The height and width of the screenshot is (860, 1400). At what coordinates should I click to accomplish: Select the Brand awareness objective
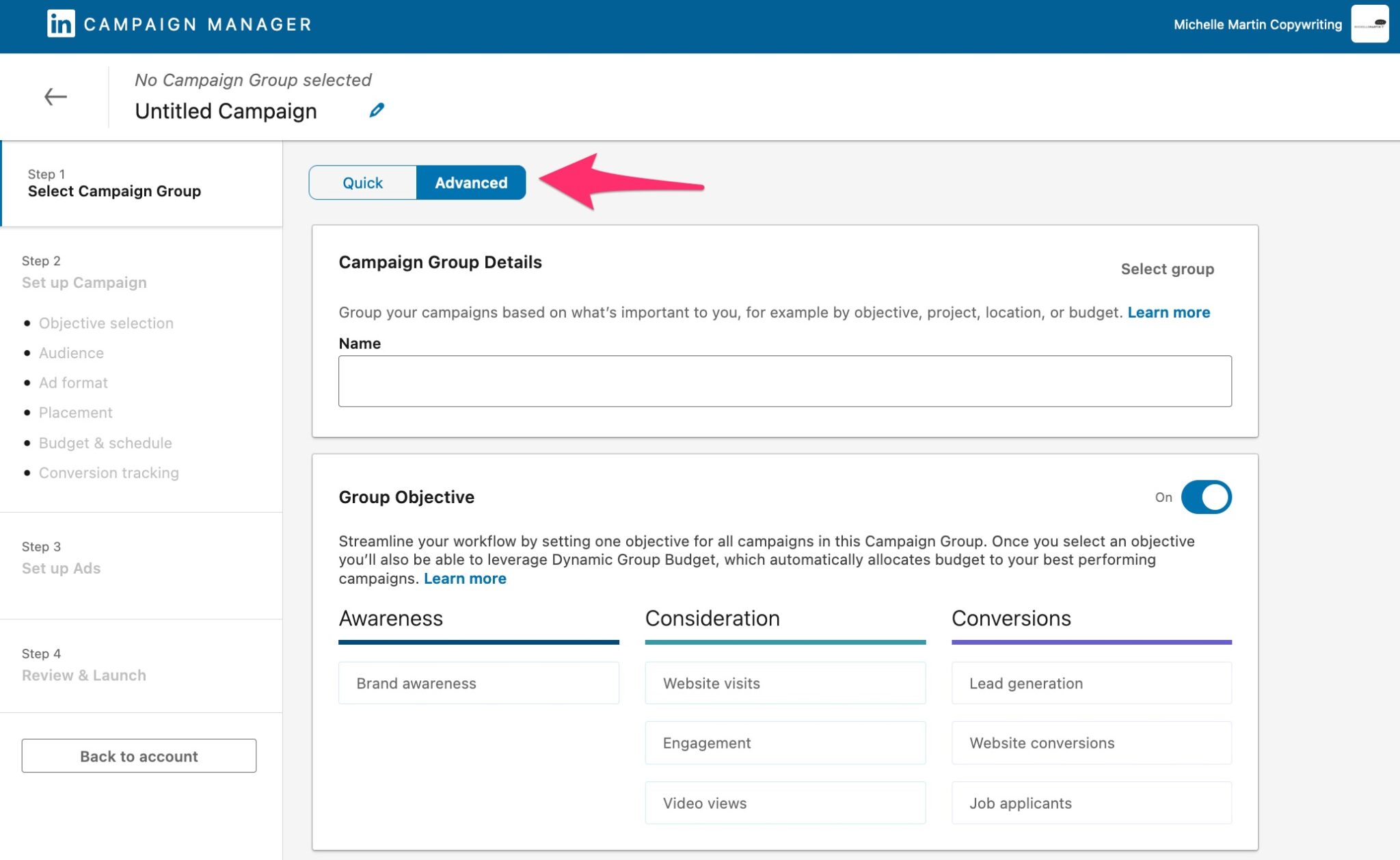point(479,683)
